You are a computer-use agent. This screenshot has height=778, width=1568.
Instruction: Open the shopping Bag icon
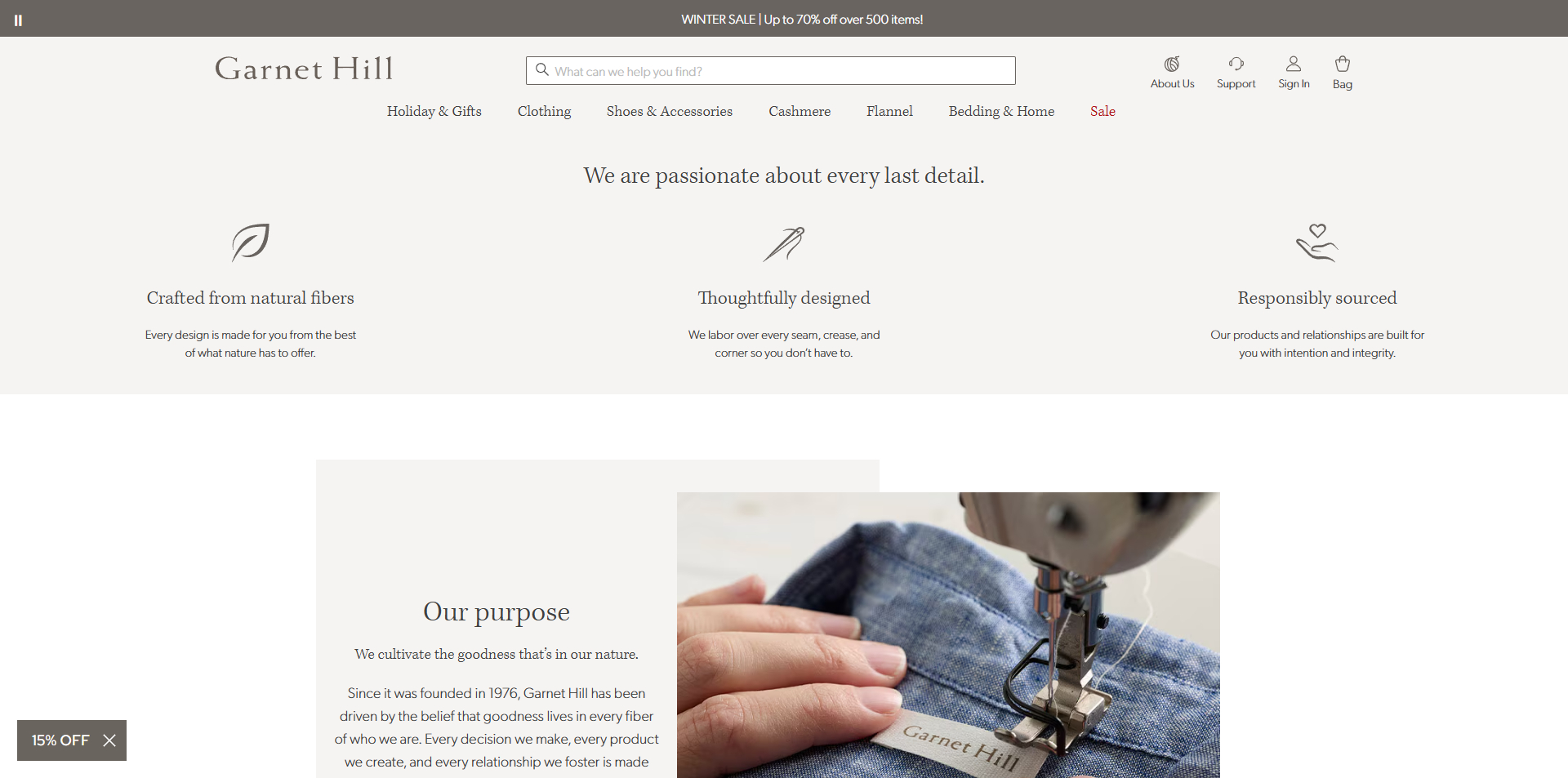click(1343, 64)
